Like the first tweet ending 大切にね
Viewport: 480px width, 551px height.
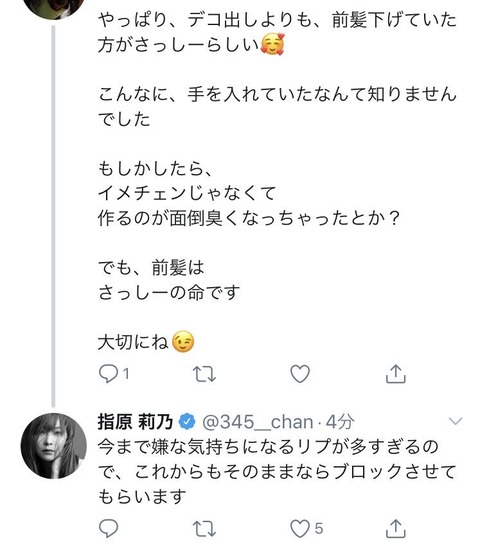point(300,374)
